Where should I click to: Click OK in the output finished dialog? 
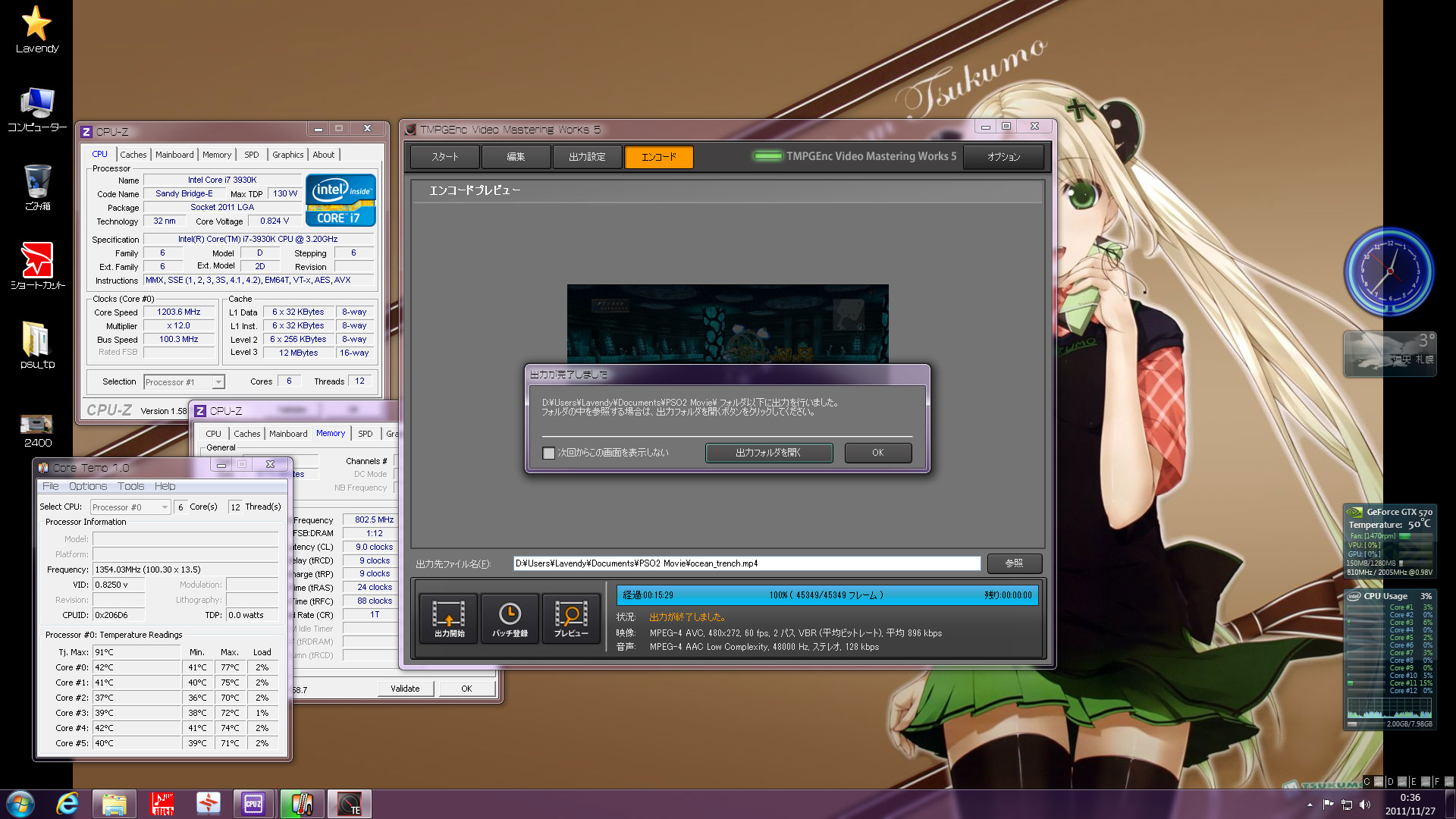click(877, 453)
